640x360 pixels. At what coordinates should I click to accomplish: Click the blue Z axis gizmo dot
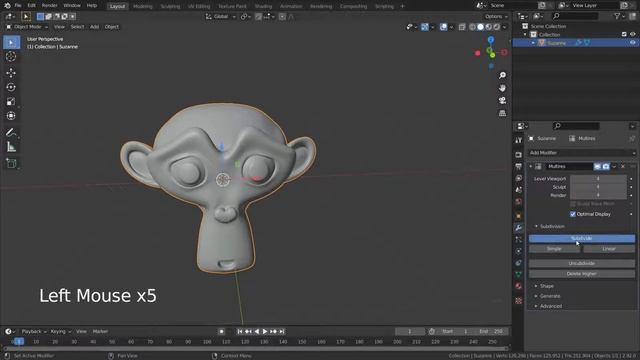point(491,40)
